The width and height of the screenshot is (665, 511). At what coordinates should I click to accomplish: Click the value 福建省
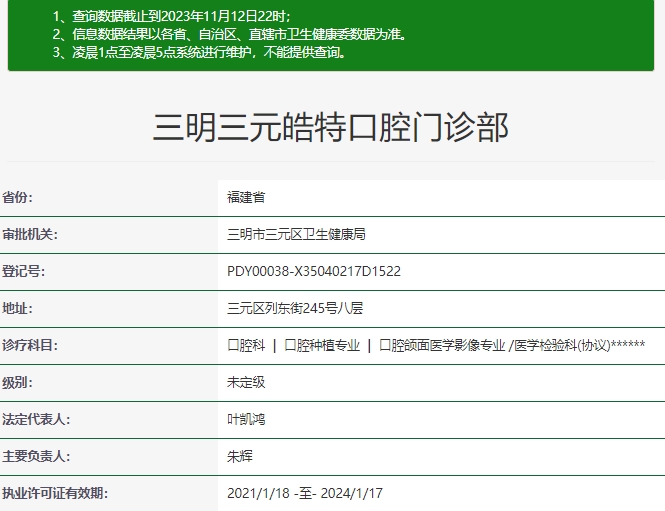[246, 197]
